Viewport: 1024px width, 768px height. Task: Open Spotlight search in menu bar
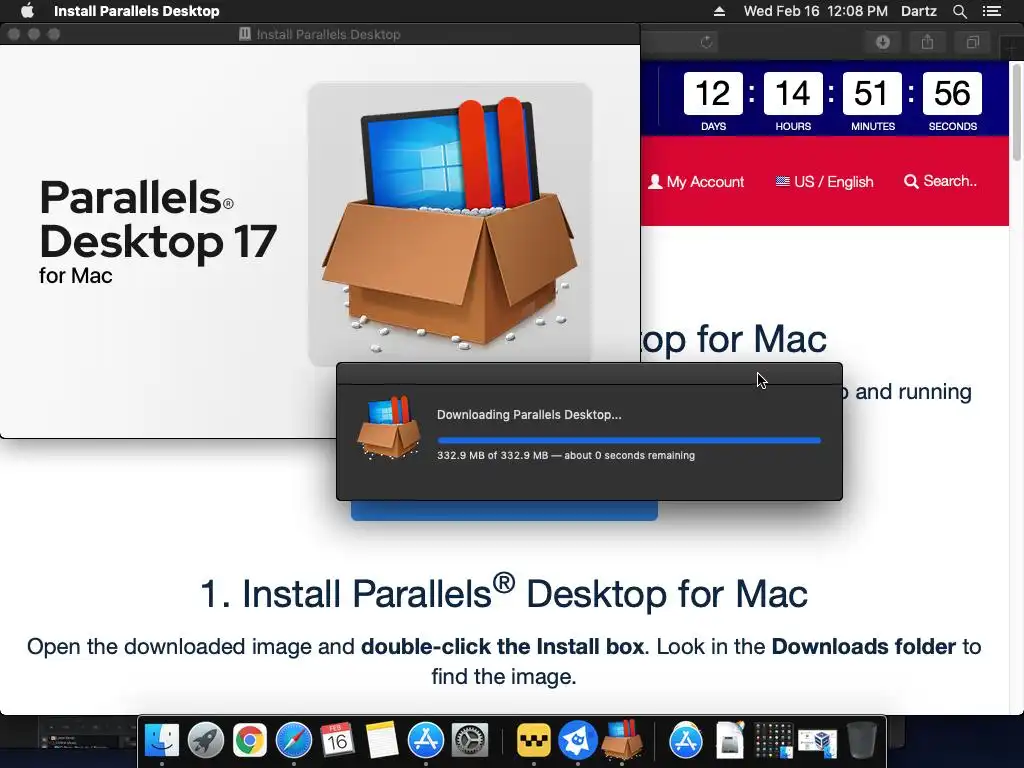(959, 11)
